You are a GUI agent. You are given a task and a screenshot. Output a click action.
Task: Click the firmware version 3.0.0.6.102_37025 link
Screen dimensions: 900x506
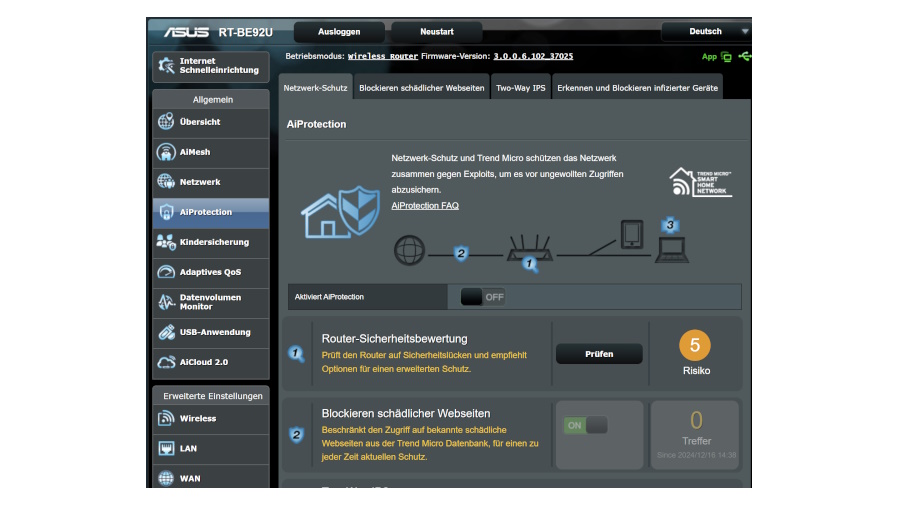tap(533, 56)
